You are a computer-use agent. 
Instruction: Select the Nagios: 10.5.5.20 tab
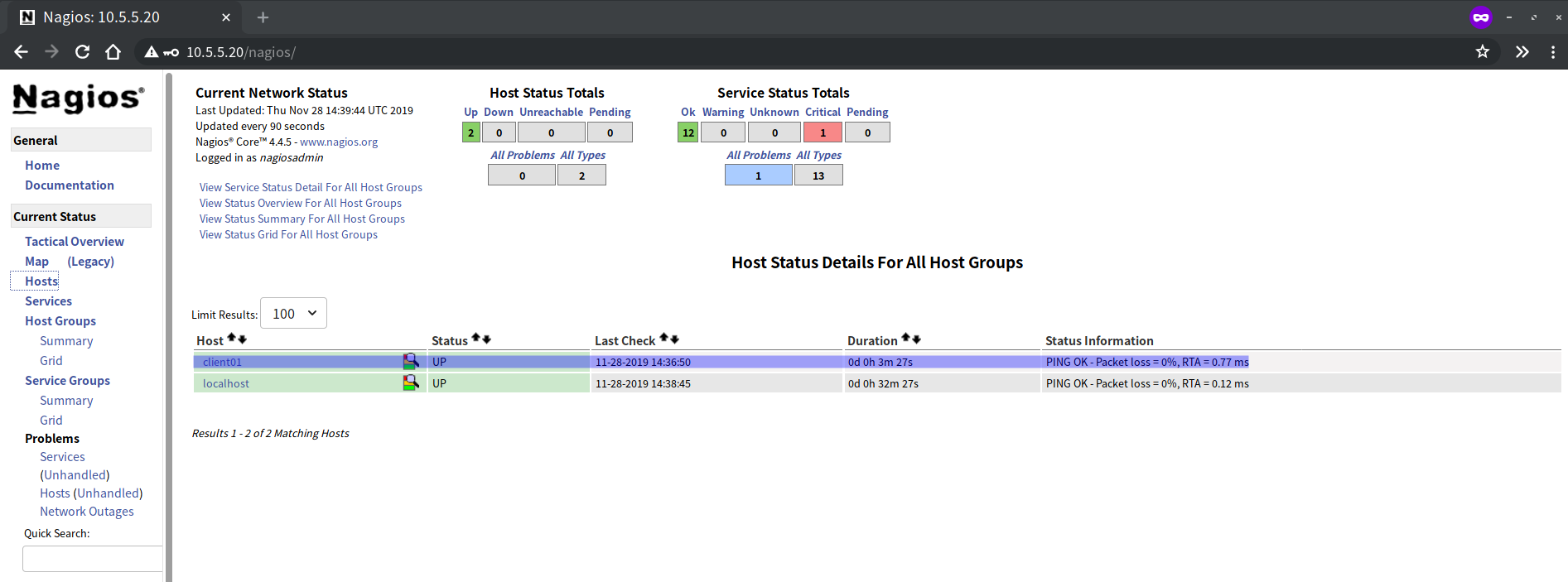point(124,17)
